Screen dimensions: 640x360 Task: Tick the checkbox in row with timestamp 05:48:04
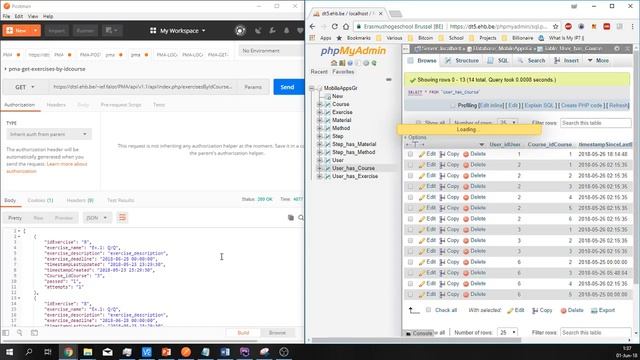pyautogui.click(x=410, y=273)
